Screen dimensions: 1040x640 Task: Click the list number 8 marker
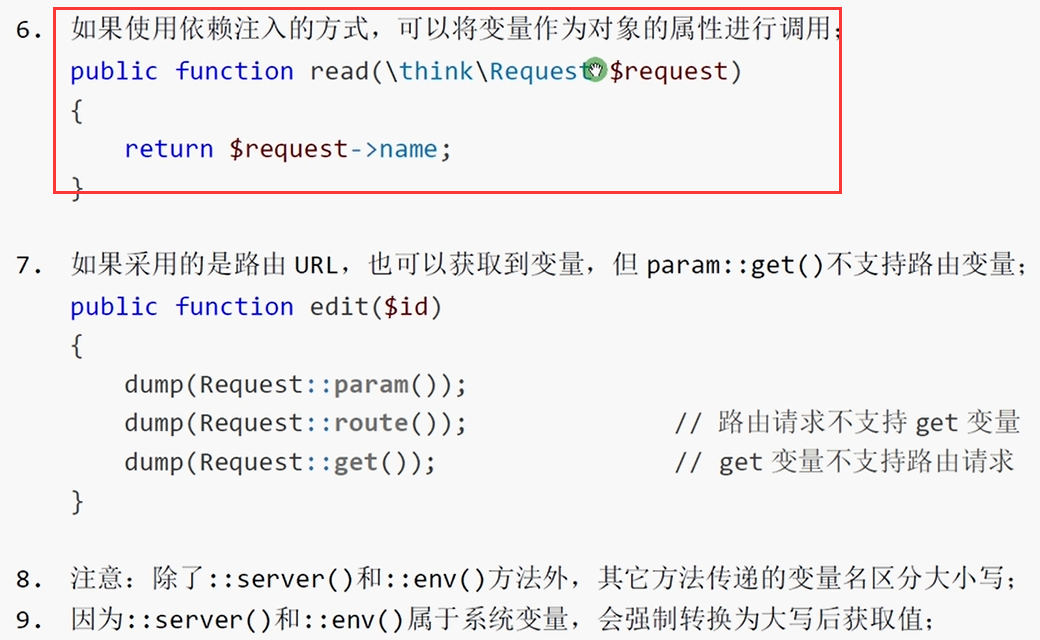(29, 580)
